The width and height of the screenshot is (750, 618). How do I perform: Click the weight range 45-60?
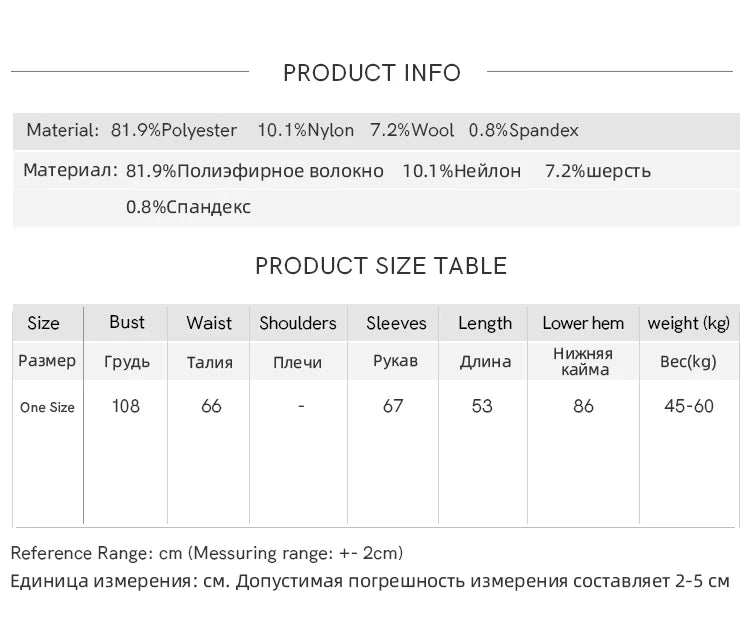coord(689,406)
